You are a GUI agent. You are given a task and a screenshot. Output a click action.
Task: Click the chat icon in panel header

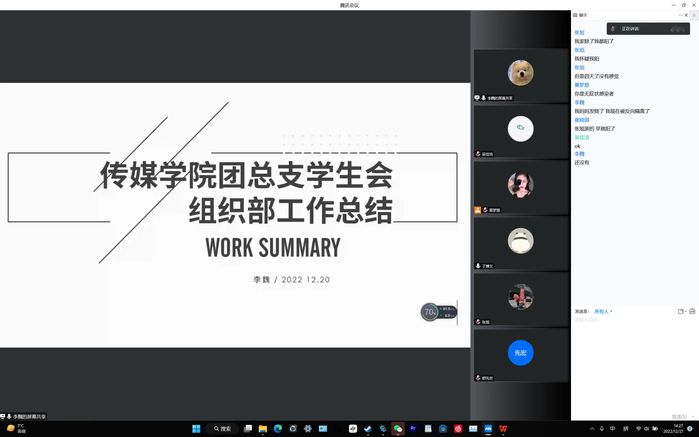click(x=577, y=15)
